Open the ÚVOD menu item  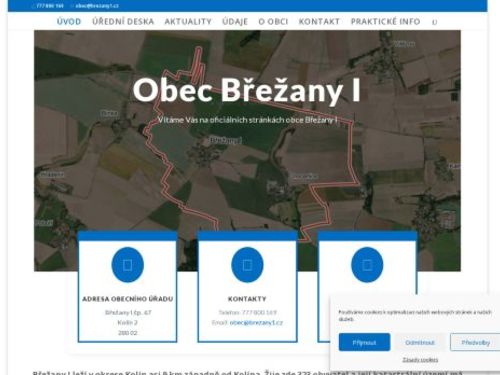coord(69,22)
